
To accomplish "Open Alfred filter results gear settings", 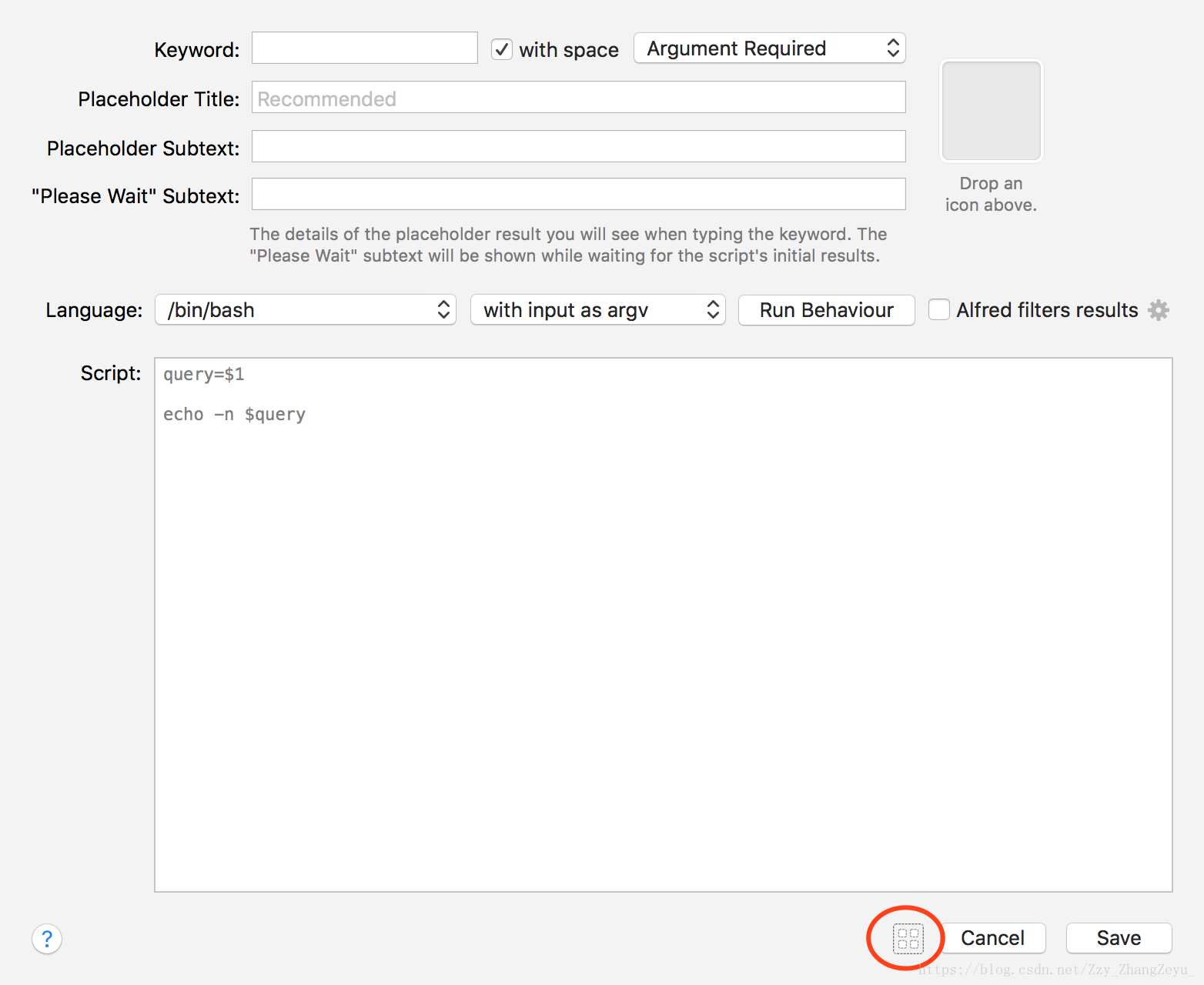I will point(1159,310).
